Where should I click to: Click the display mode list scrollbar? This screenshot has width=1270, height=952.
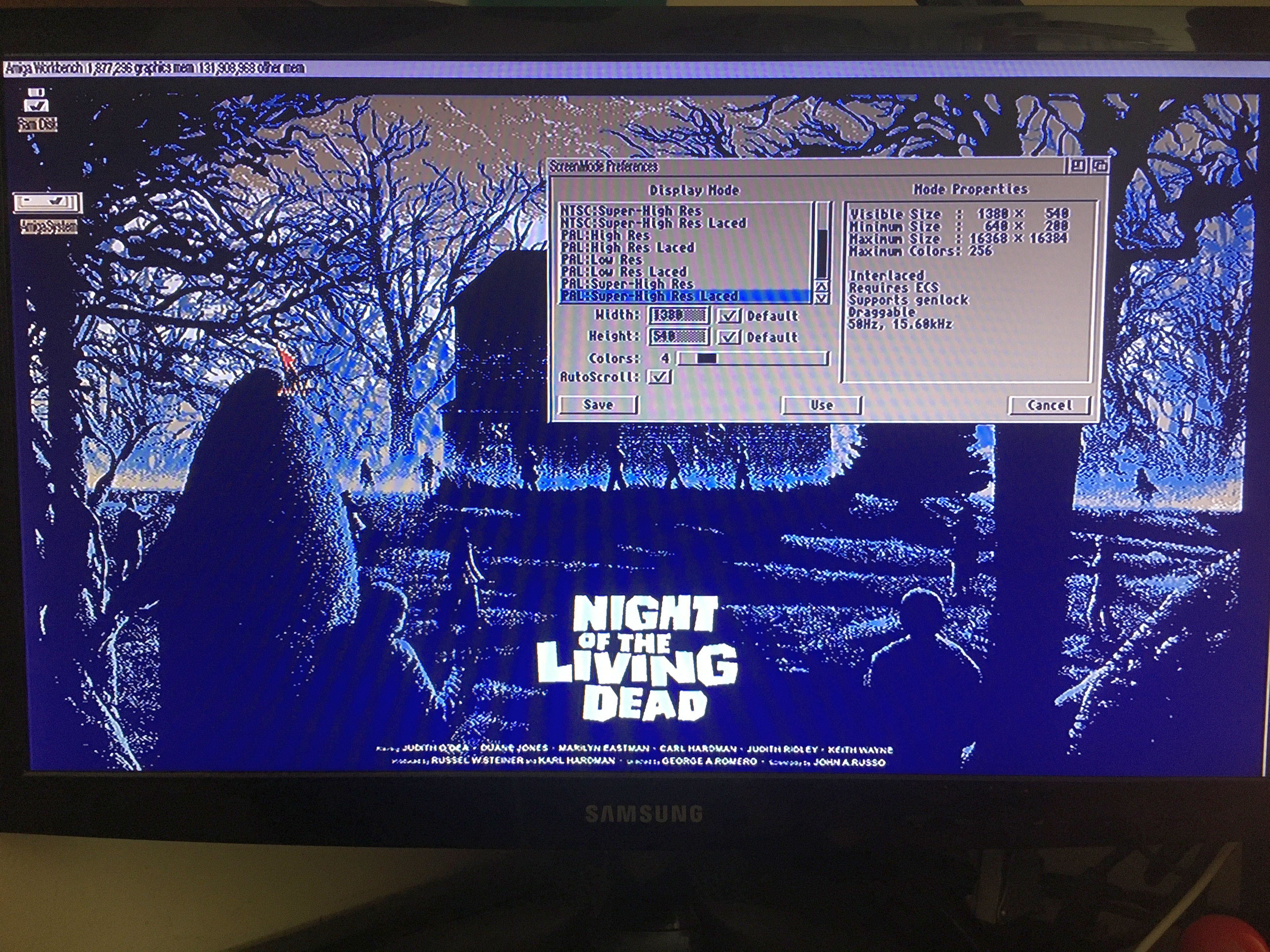[x=822, y=241]
